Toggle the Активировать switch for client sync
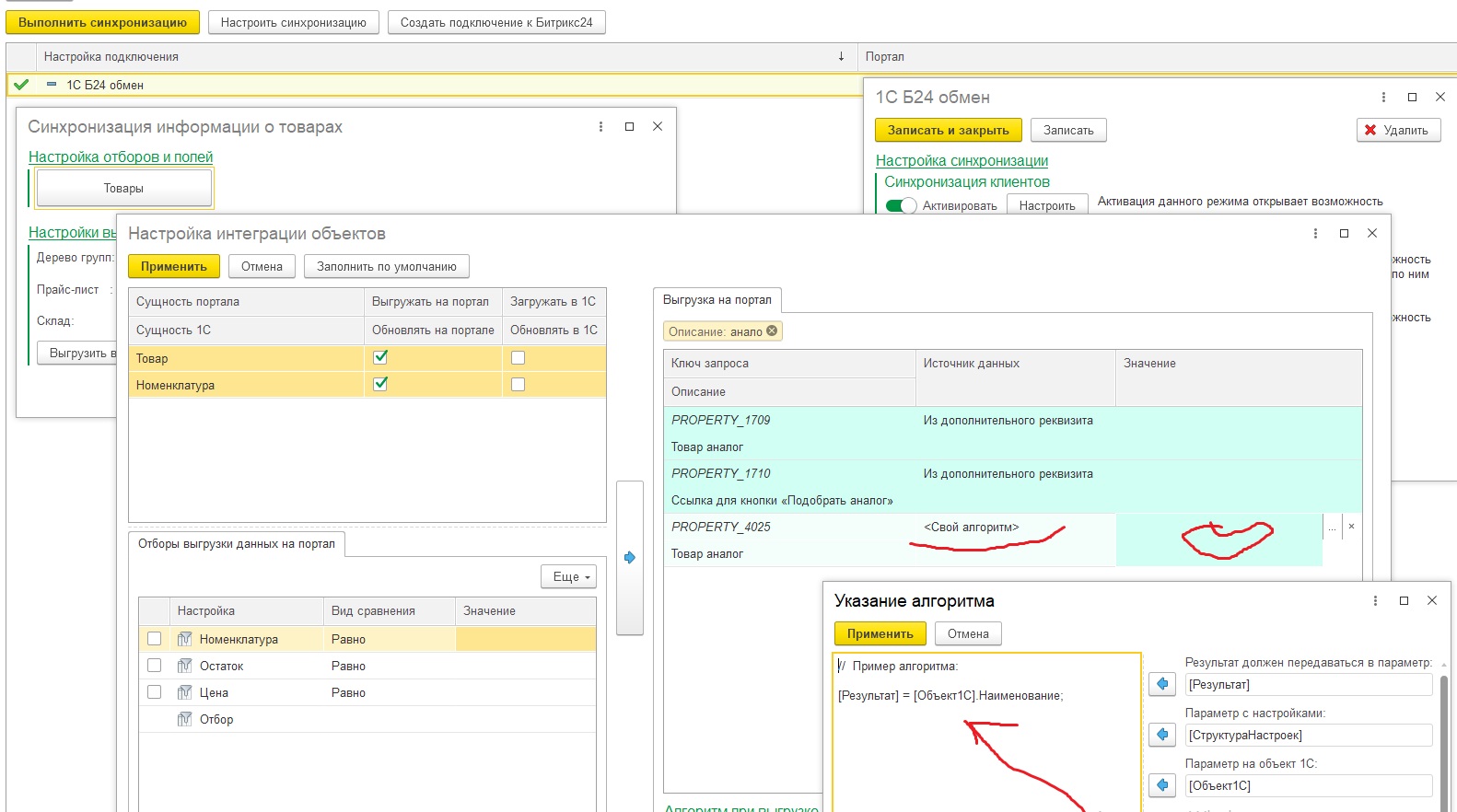 [x=901, y=206]
